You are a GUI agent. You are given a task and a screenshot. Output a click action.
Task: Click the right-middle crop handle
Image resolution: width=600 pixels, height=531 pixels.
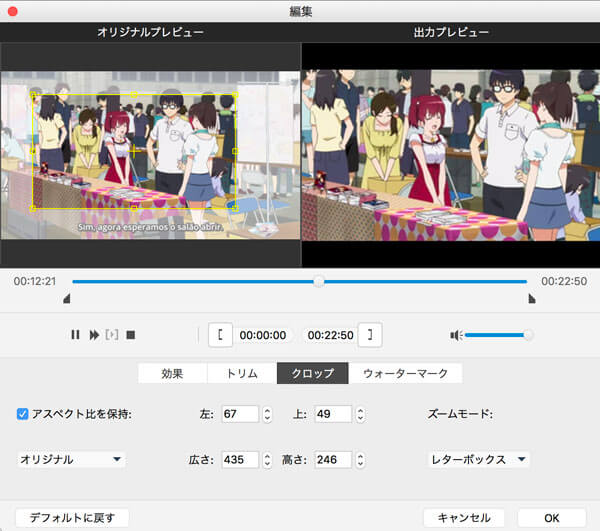pyautogui.click(x=235, y=151)
